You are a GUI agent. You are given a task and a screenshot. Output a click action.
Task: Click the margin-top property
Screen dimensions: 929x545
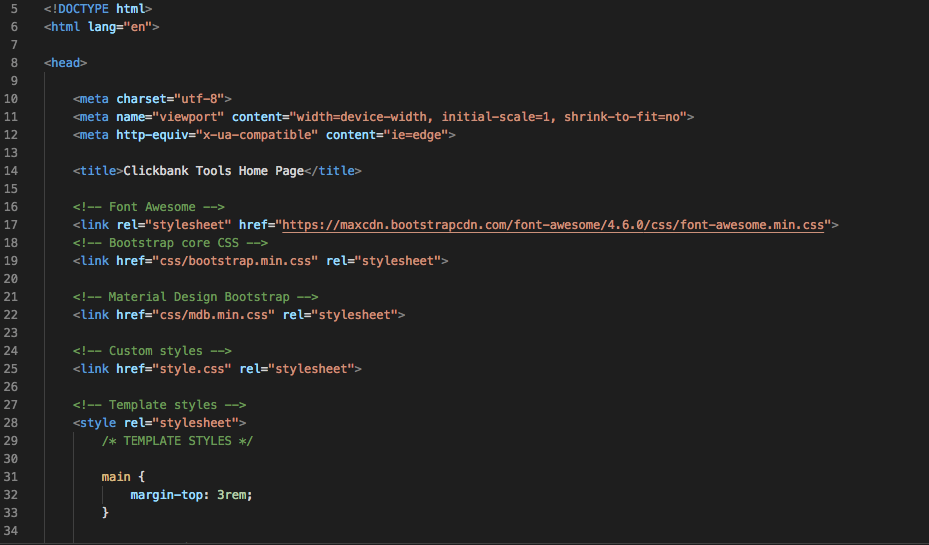166,495
